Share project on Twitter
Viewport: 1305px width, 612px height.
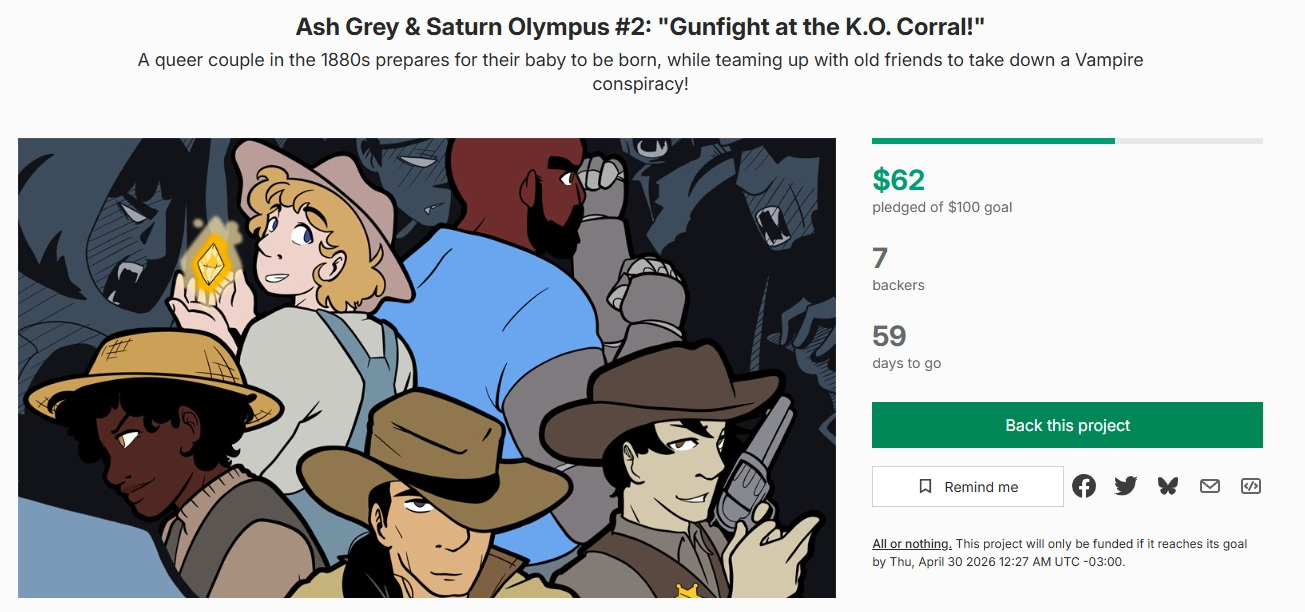tap(1126, 486)
